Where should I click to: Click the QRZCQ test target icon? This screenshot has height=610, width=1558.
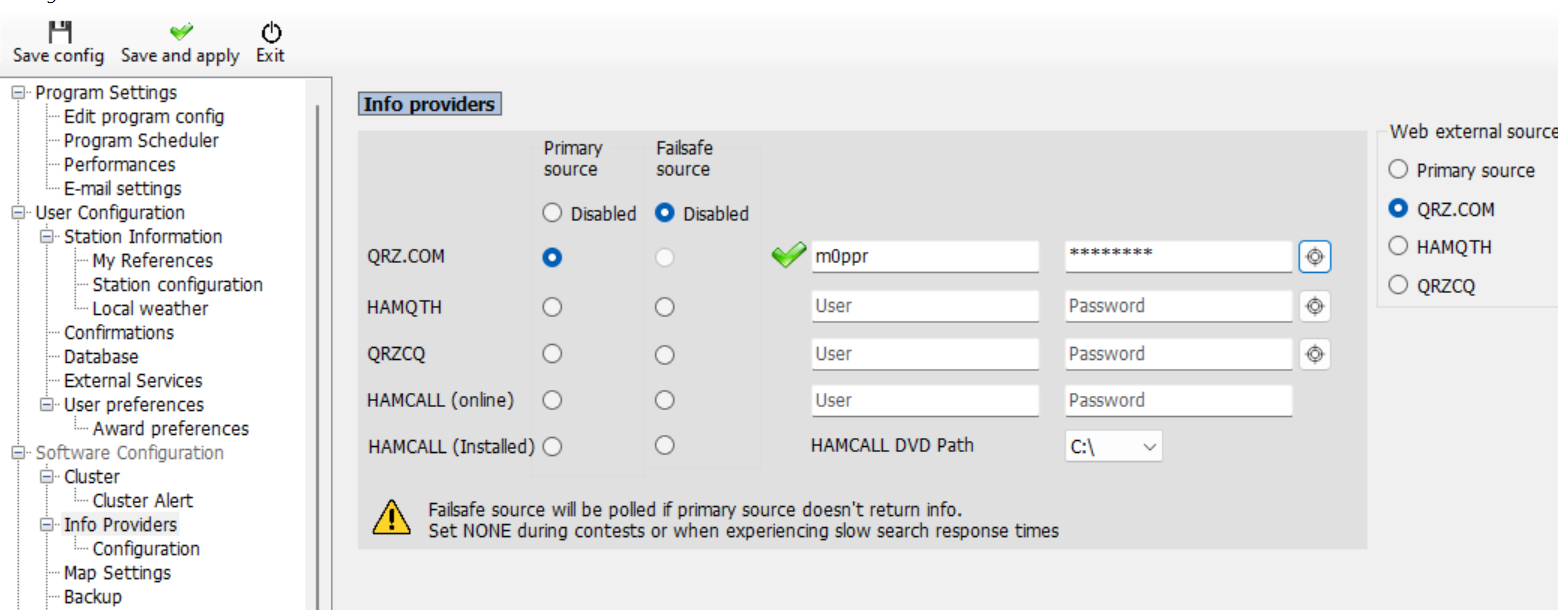pyautogui.click(x=1315, y=354)
